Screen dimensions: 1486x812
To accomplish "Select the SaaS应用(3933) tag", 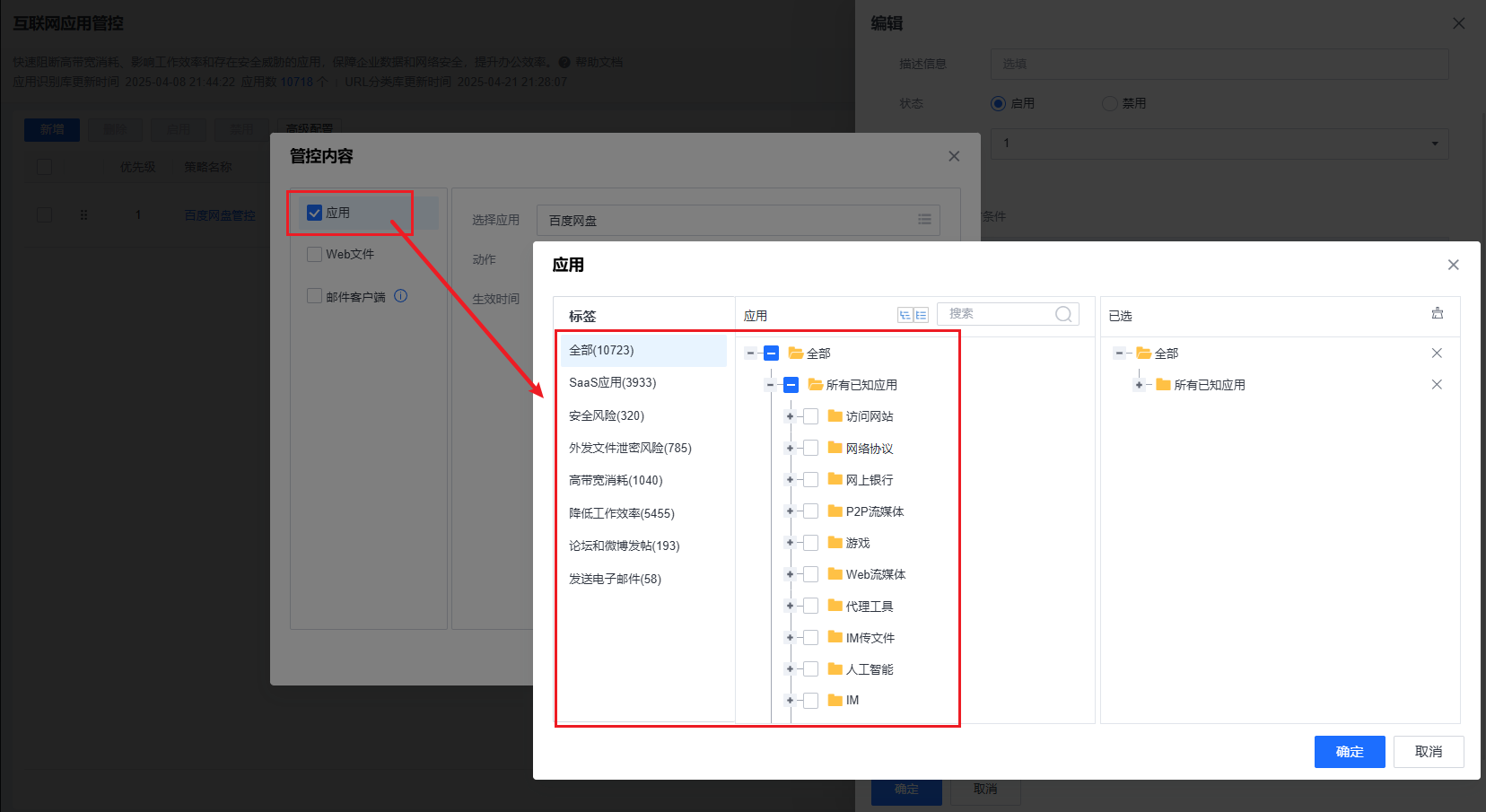I will 613,383.
